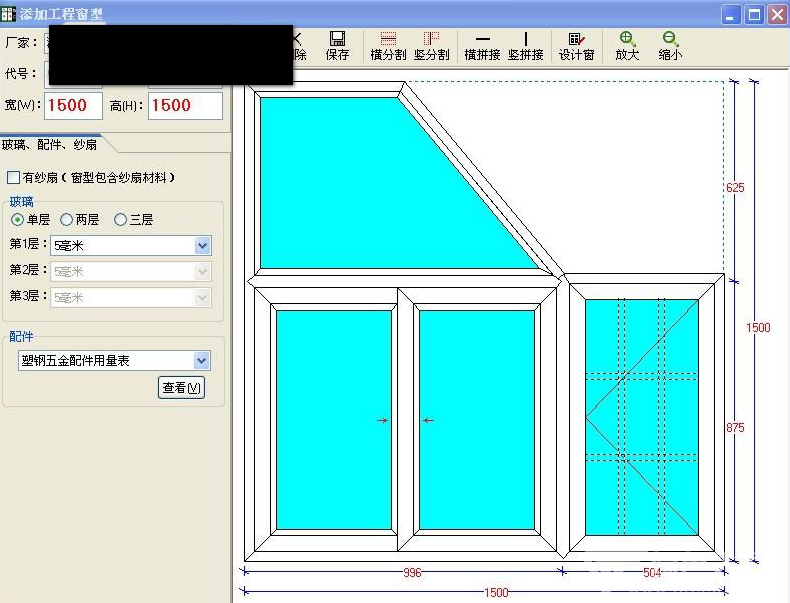Open the 设计窗 design window tool
The height and width of the screenshot is (603, 790).
[576, 46]
